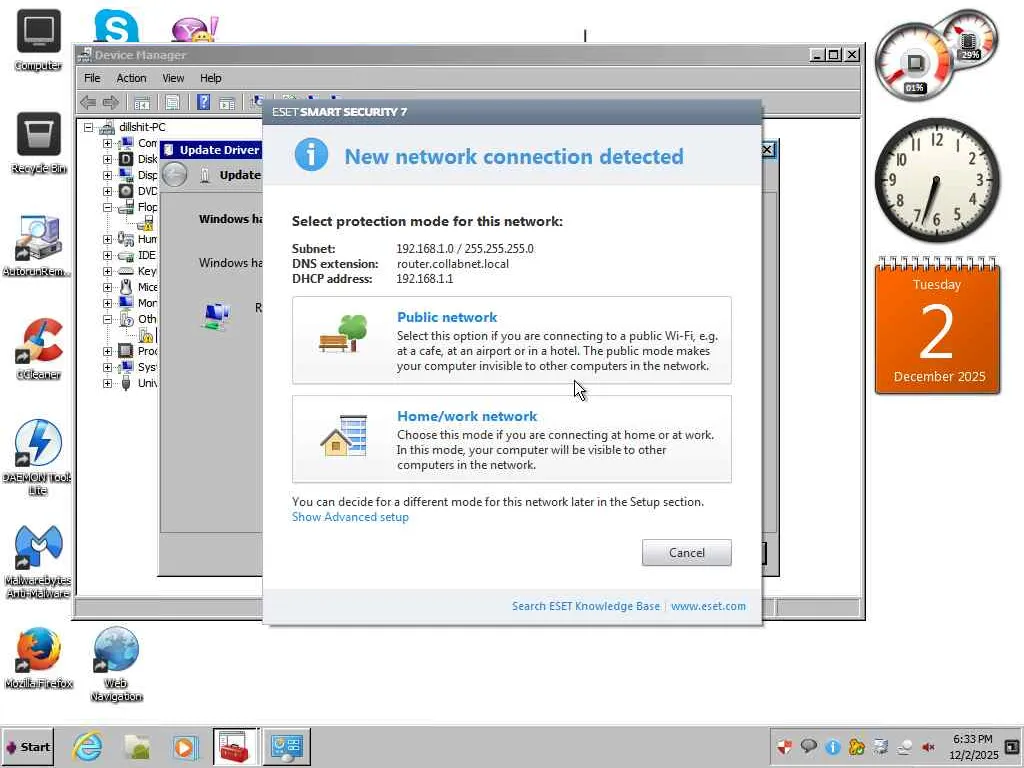Select the warning device under Floppy category
This screenshot has height=768, width=1024.
pos(146,223)
